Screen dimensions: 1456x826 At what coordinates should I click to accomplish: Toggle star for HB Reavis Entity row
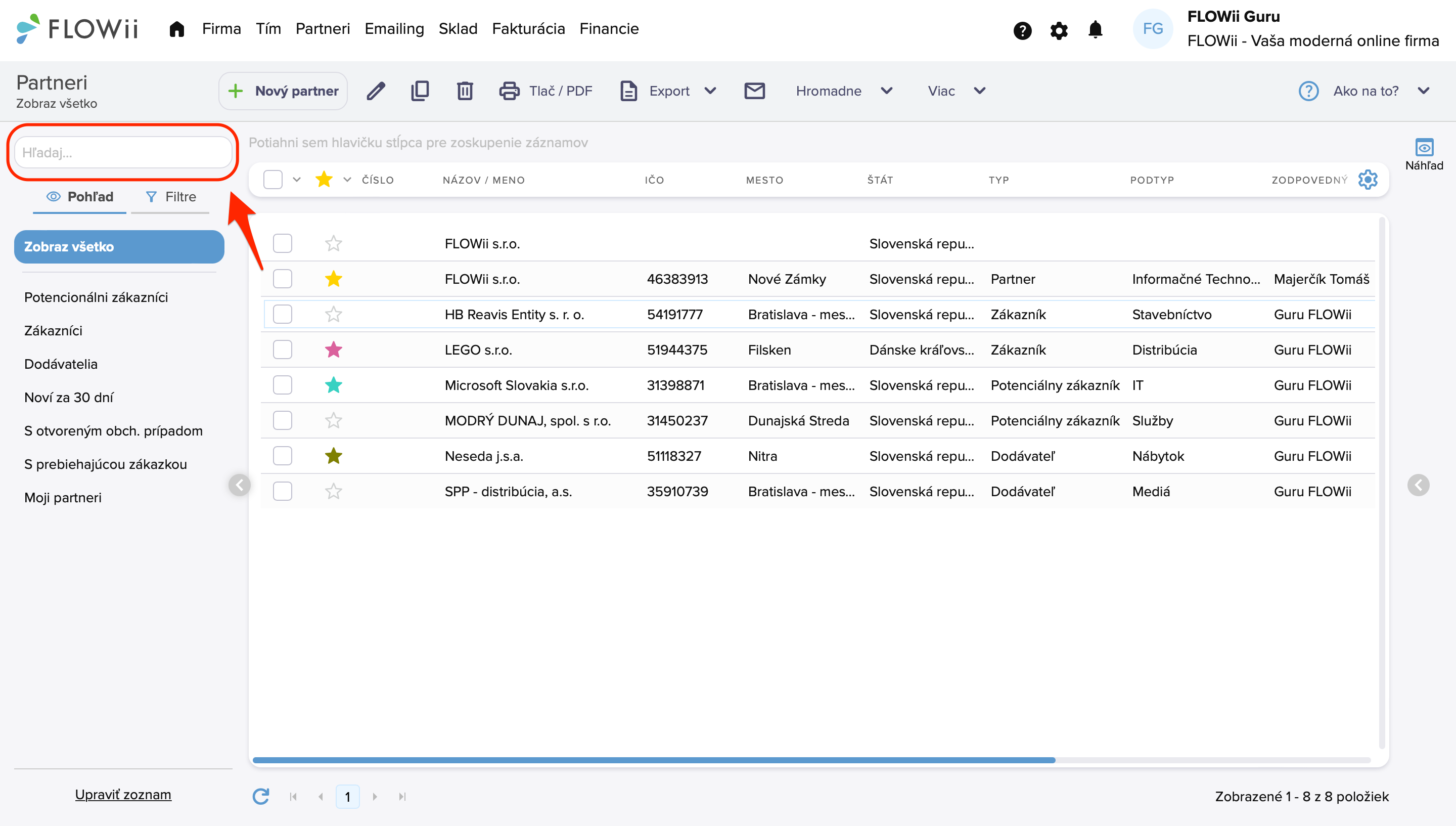tap(333, 314)
